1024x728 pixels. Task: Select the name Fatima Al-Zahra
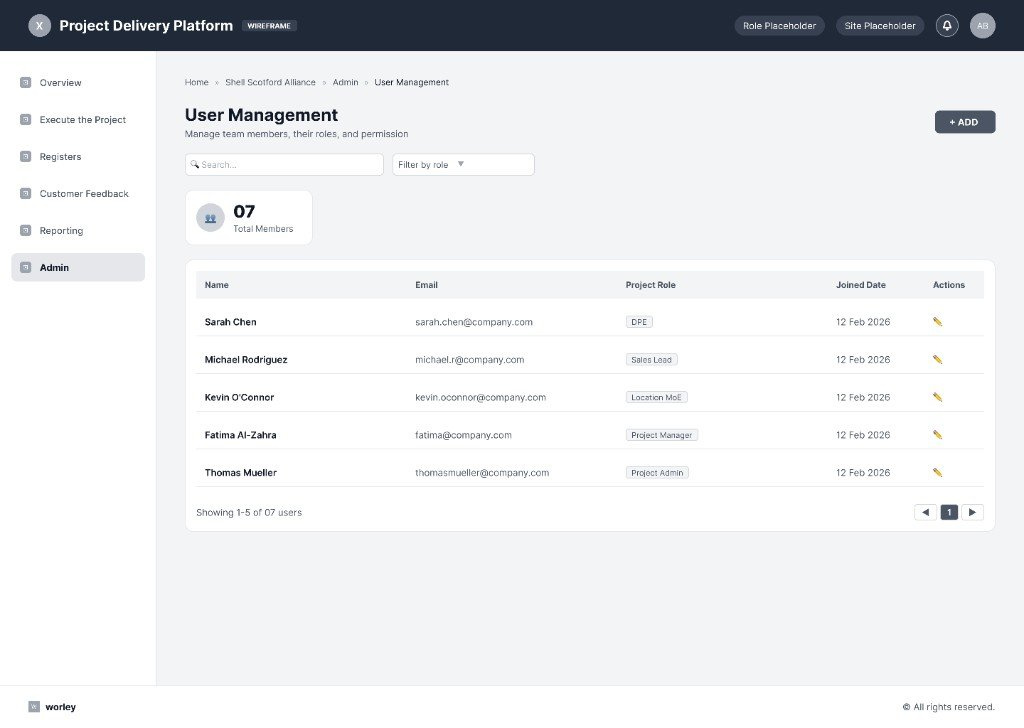coord(240,435)
